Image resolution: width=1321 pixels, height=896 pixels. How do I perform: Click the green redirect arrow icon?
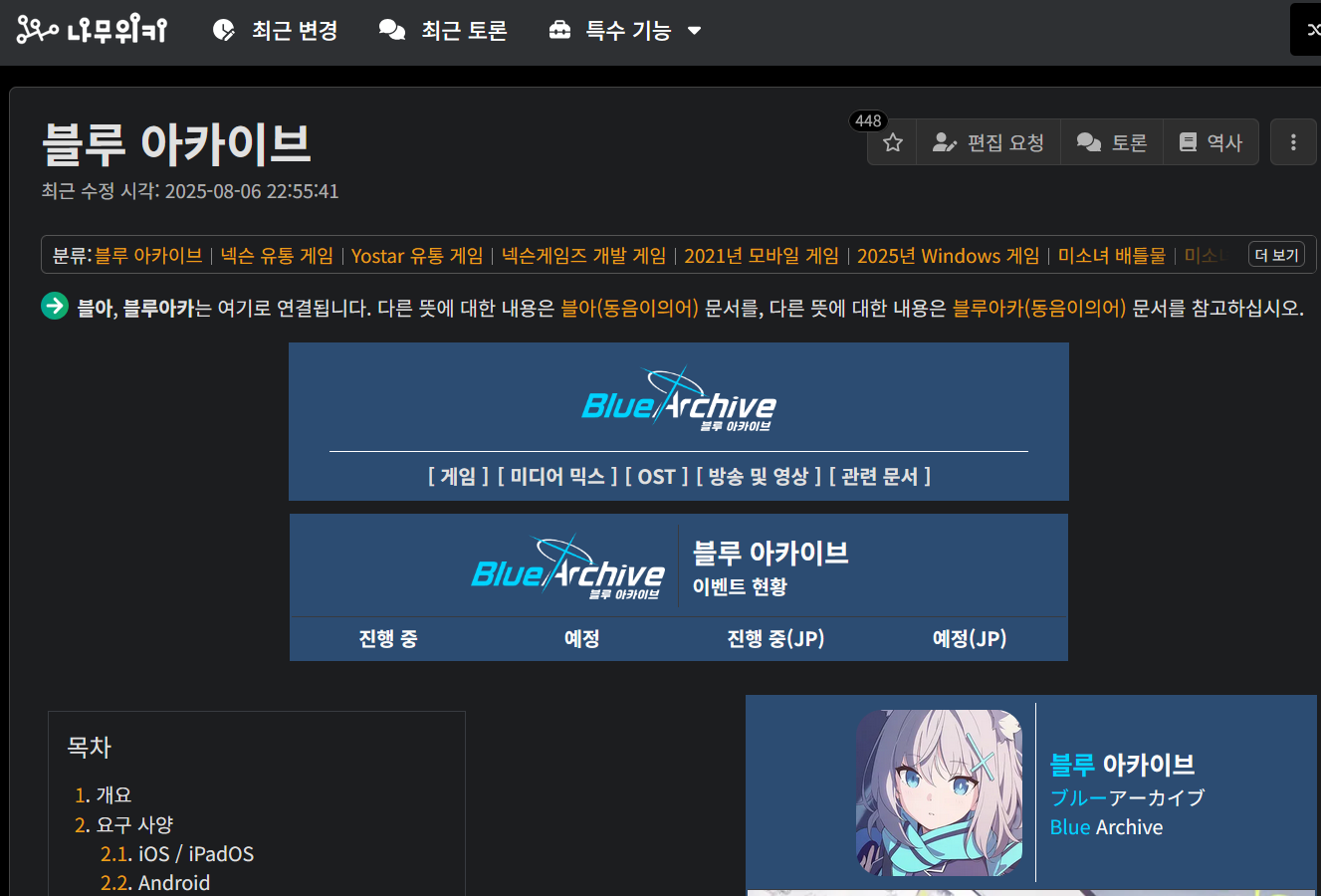coord(55,307)
